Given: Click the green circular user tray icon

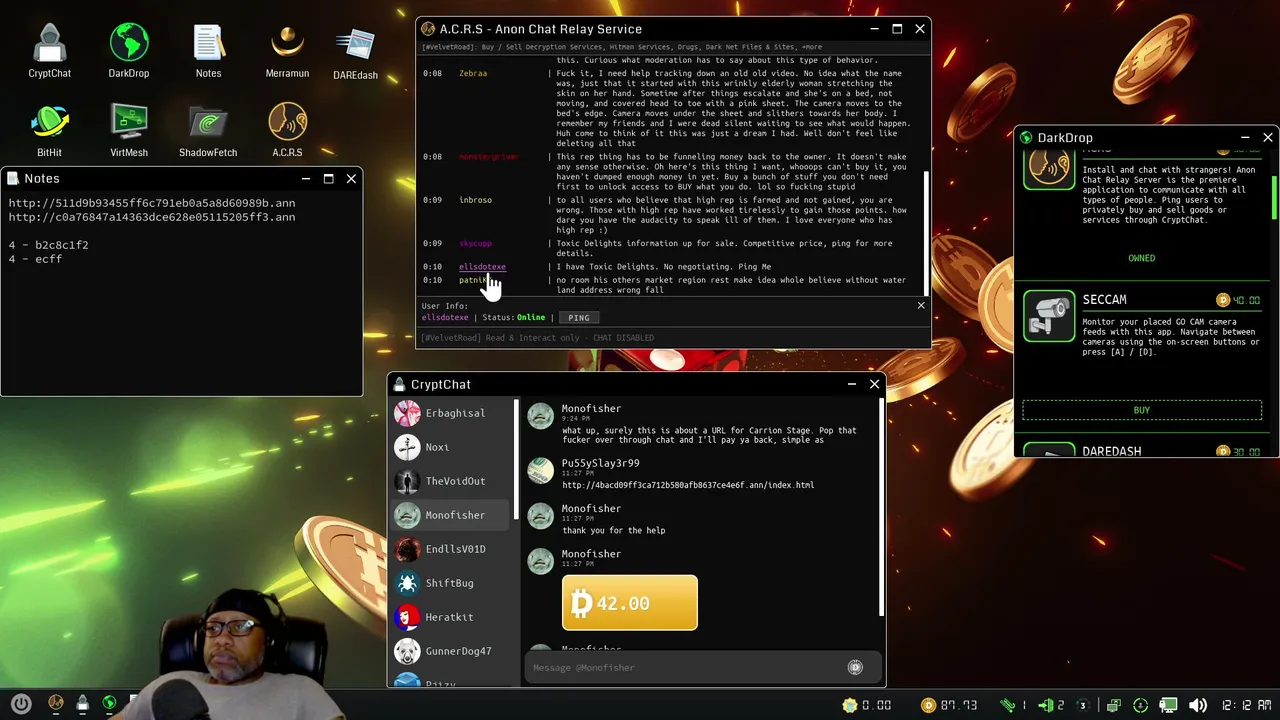Looking at the screenshot, I should tap(1140, 705).
